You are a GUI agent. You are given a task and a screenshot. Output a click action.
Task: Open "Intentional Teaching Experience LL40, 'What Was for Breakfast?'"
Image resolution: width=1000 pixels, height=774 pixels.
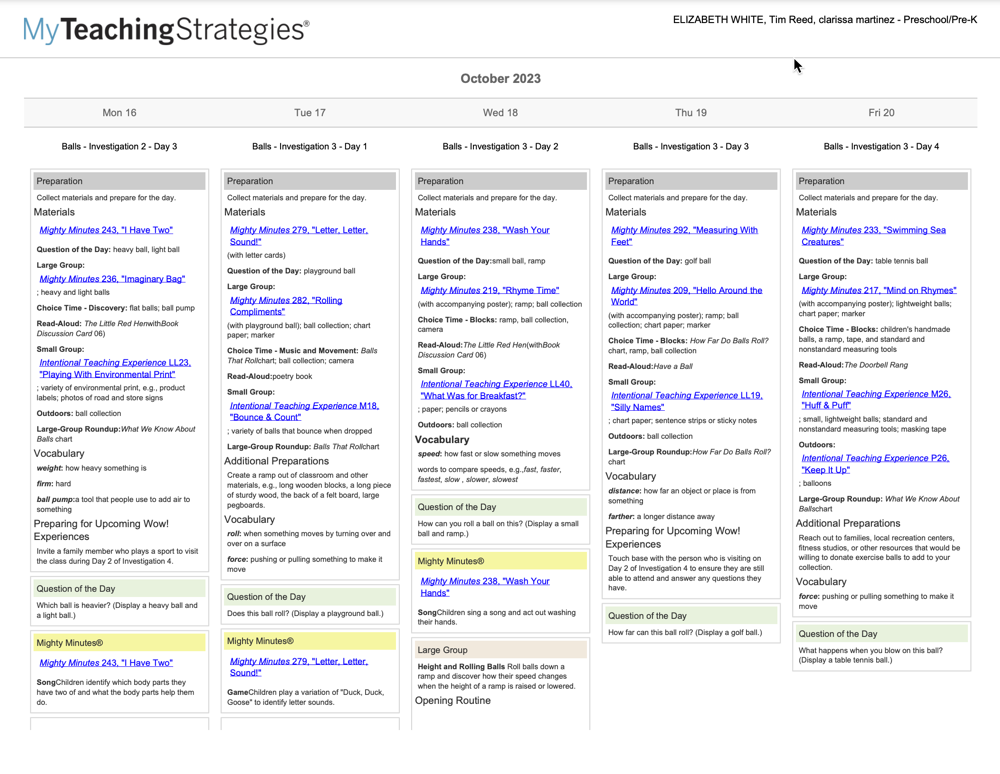coord(494,389)
